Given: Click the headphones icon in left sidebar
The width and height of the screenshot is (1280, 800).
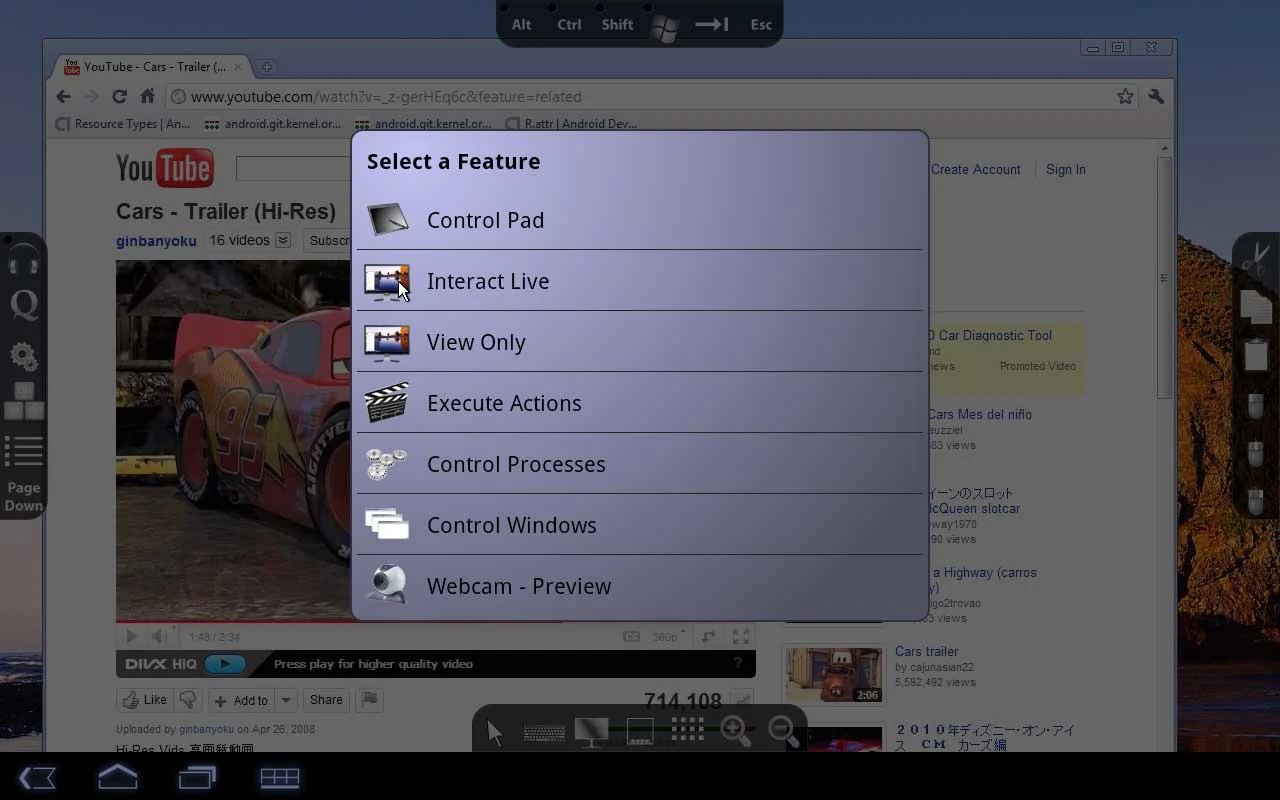Looking at the screenshot, I should pyautogui.click(x=23, y=260).
